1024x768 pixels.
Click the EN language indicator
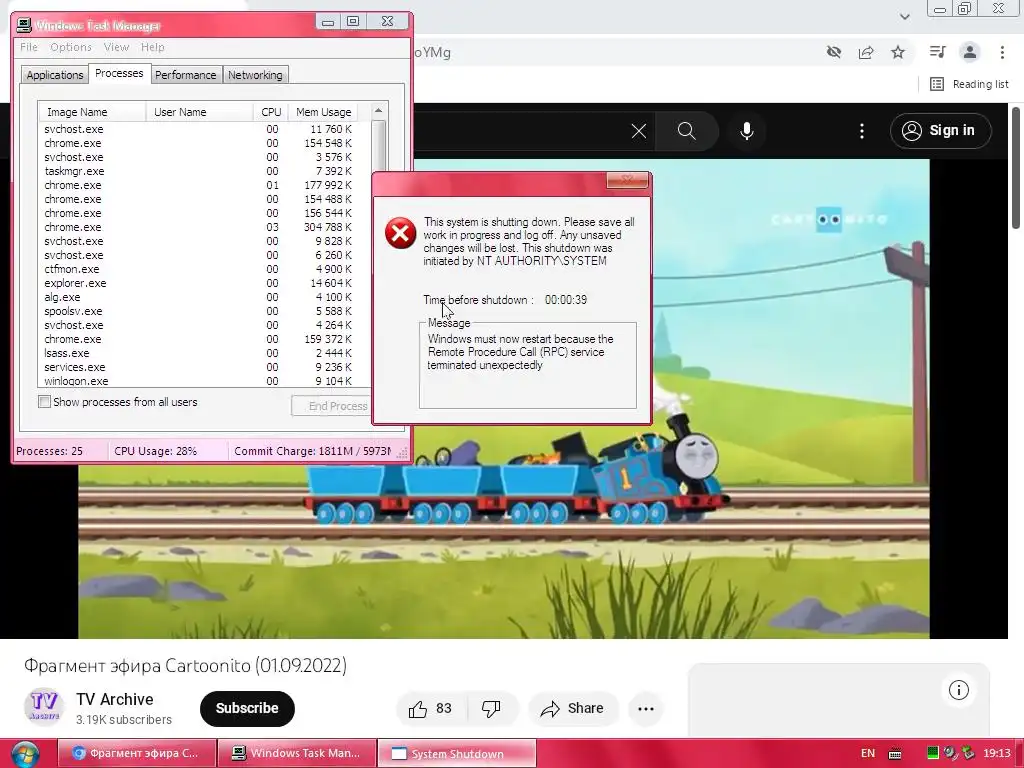point(868,753)
